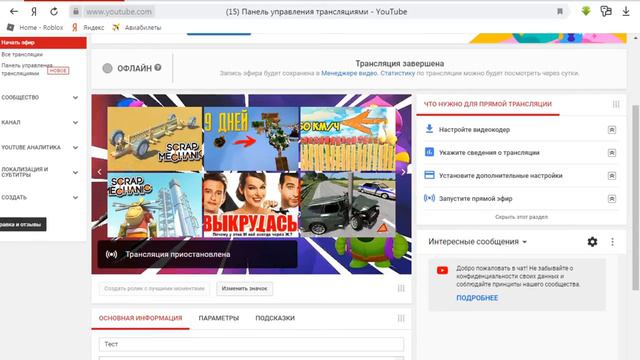The width and height of the screenshot is (640, 360).
Task: Show previous slide with left arrow on preview
Action: tap(100, 172)
